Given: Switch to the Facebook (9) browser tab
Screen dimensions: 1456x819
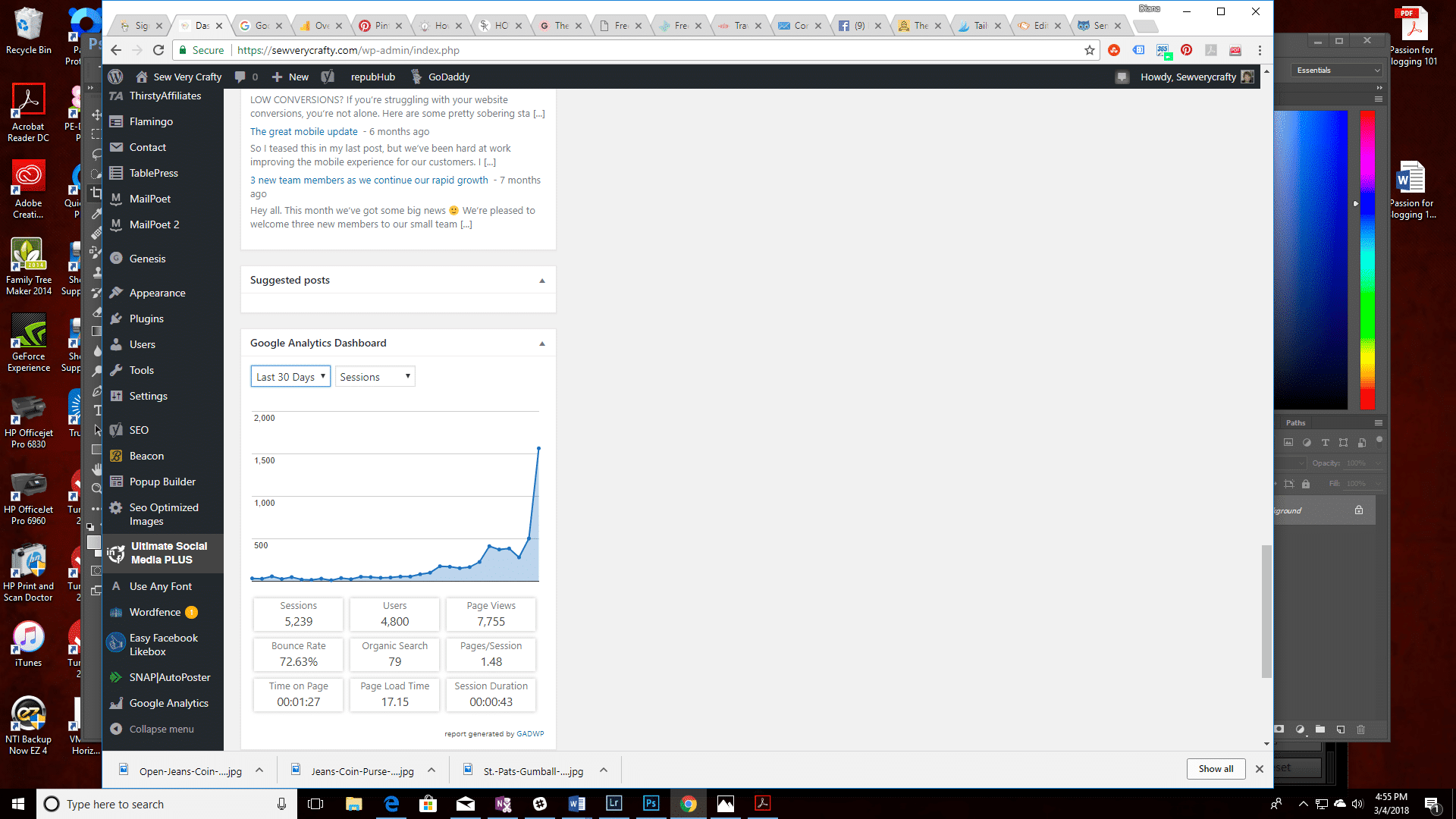Looking at the screenshot, I should [x=859, y=26].
